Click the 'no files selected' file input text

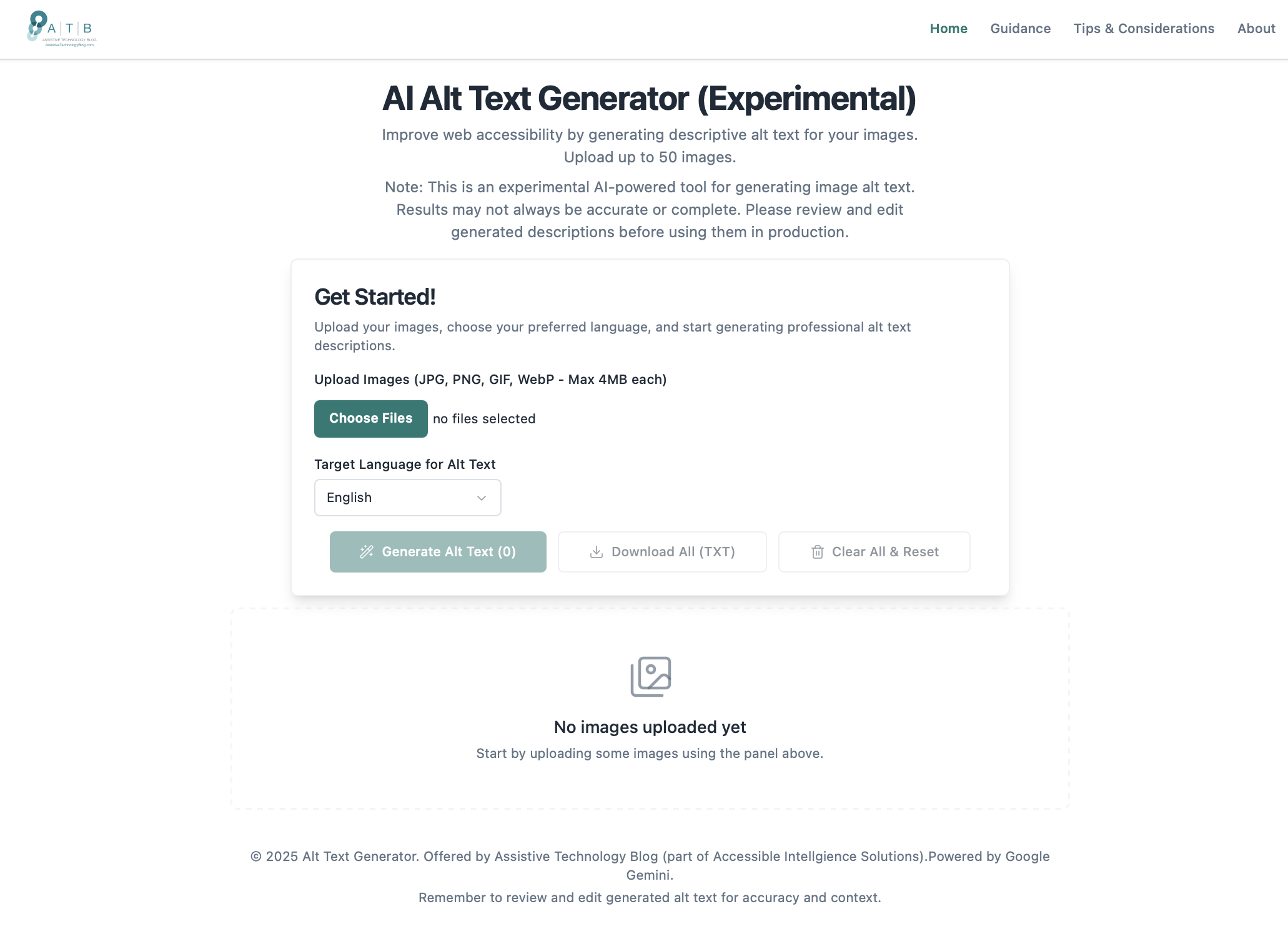[x=484, y=419]
